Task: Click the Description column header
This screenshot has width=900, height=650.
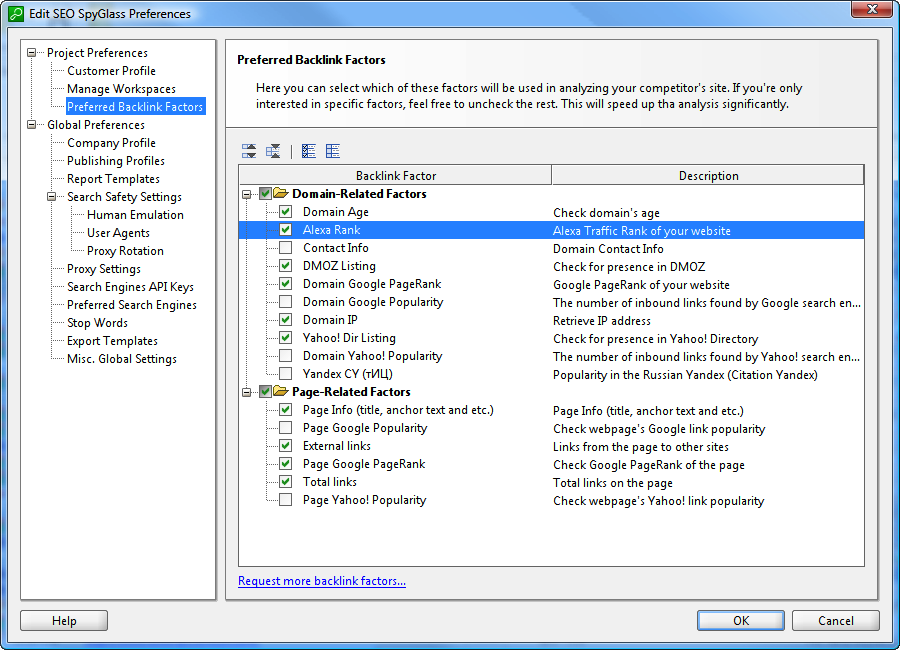Action: tap(708, 175)
